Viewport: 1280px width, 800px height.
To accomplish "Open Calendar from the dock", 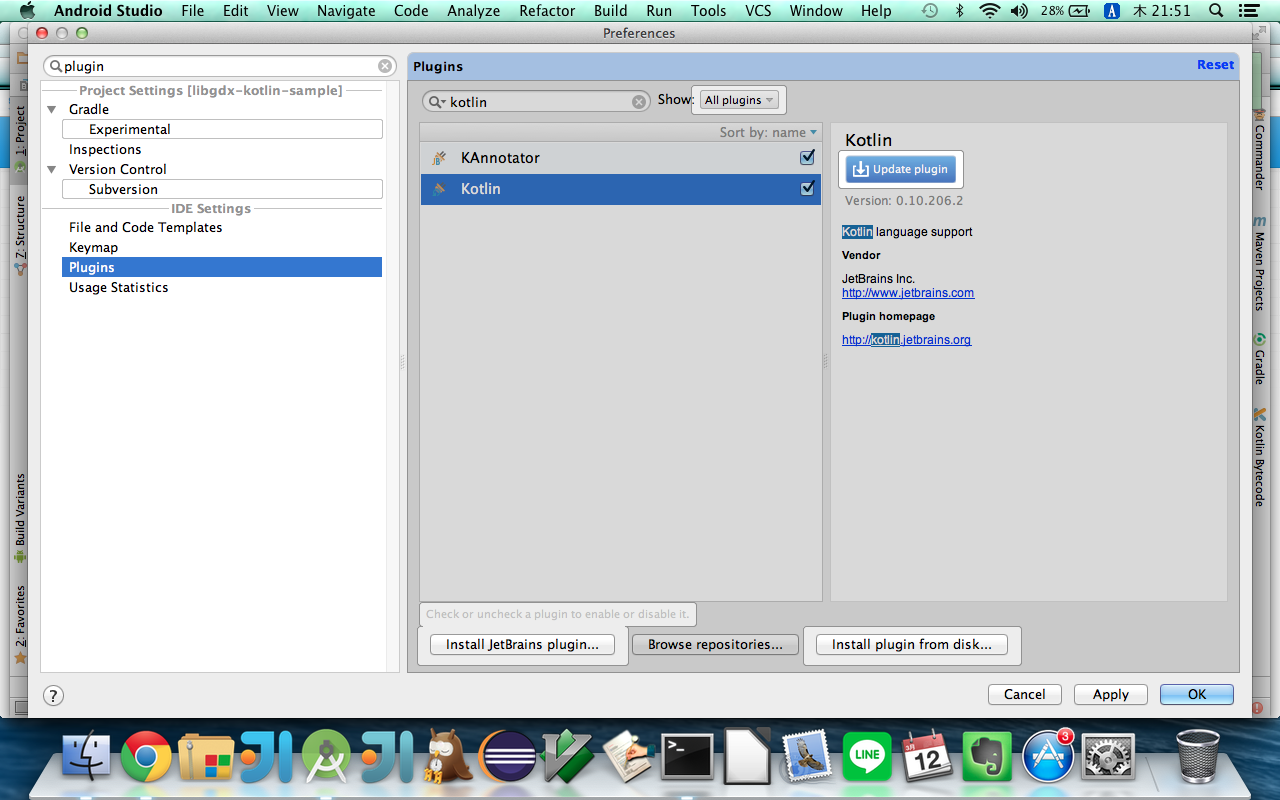I will [927, 758].
